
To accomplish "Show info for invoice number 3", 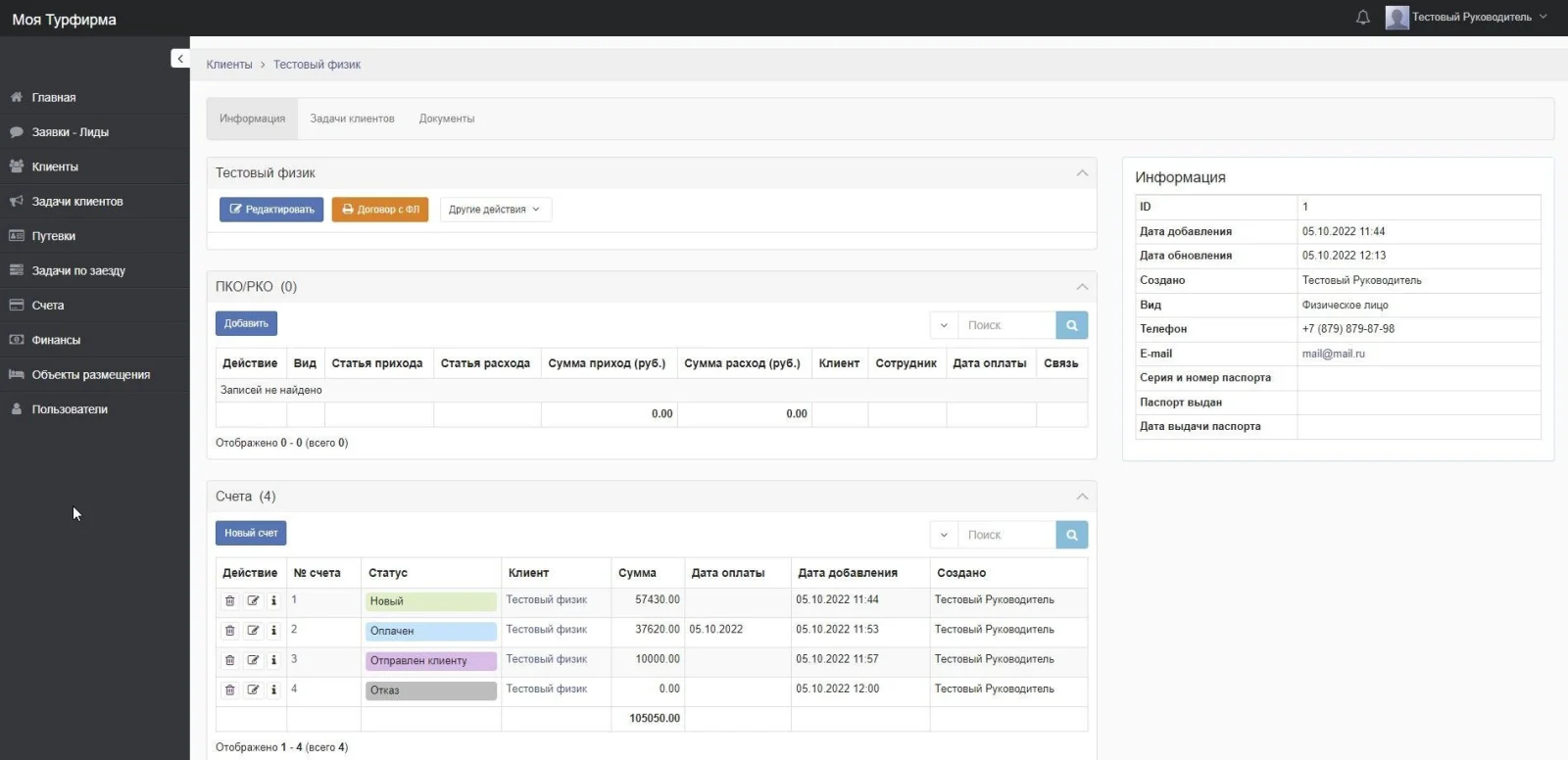I will coord(273,660).
